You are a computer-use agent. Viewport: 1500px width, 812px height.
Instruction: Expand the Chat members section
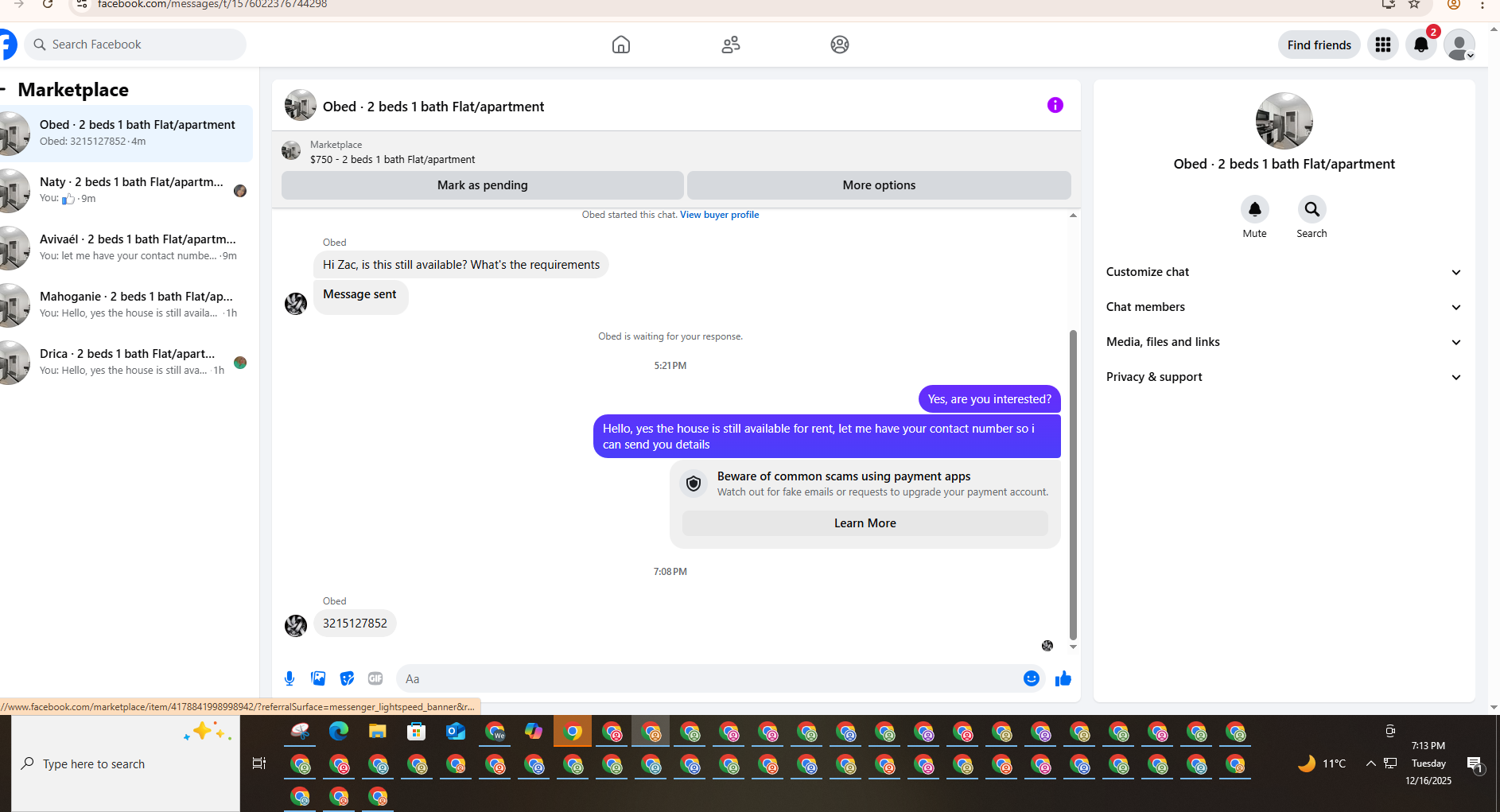(1284, 307)
